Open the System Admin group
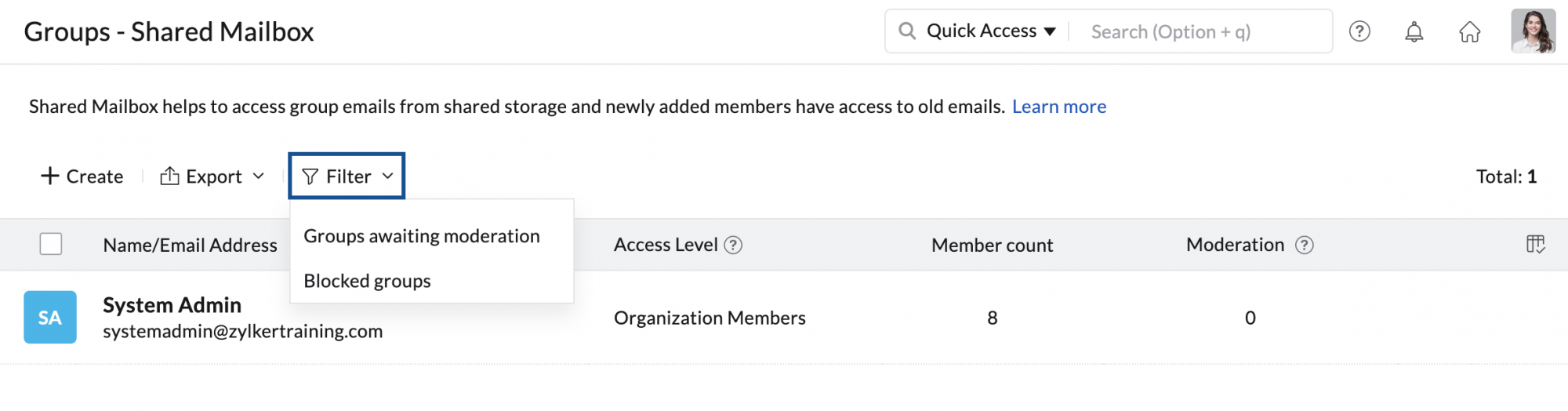The width and height of the screenshot is (1568, 411). point(172,305)
